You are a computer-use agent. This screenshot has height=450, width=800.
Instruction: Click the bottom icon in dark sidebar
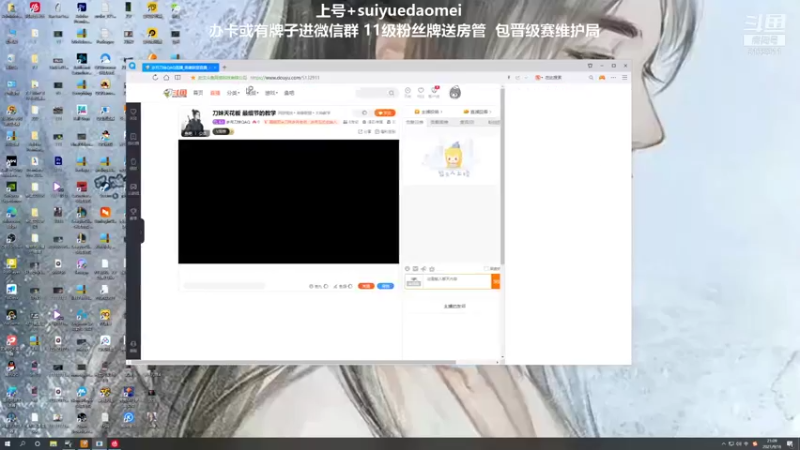(x=133, y=346)
